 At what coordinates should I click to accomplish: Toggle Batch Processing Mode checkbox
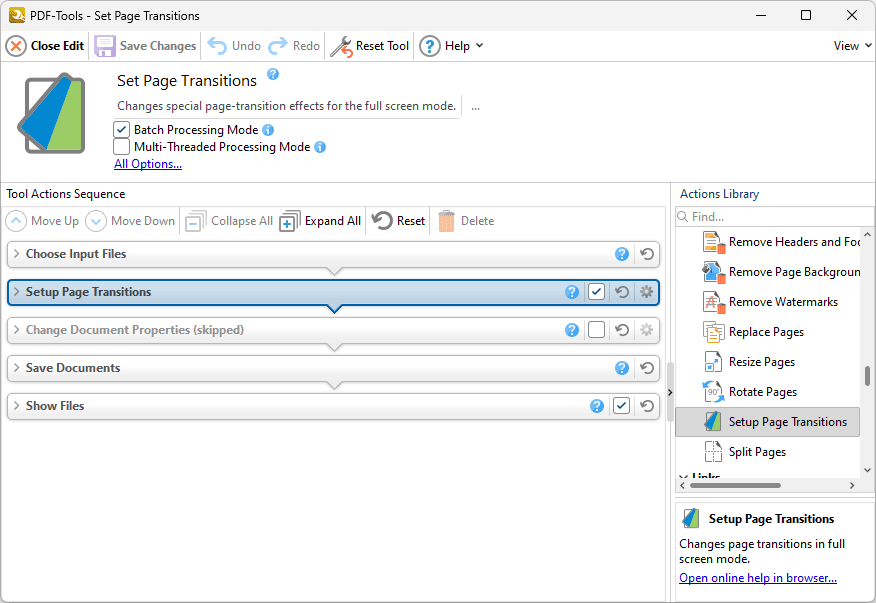[121, 130]
